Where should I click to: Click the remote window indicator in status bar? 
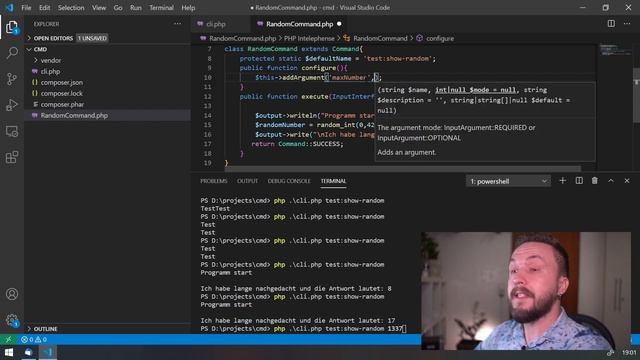coord(8,339)
